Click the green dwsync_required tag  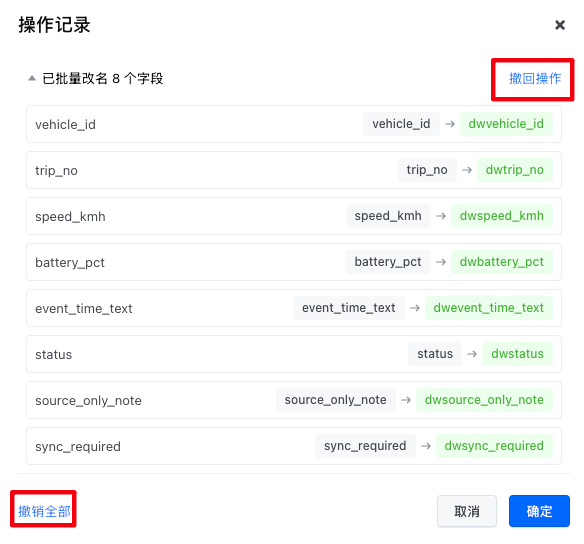click(x=494, y=446)
